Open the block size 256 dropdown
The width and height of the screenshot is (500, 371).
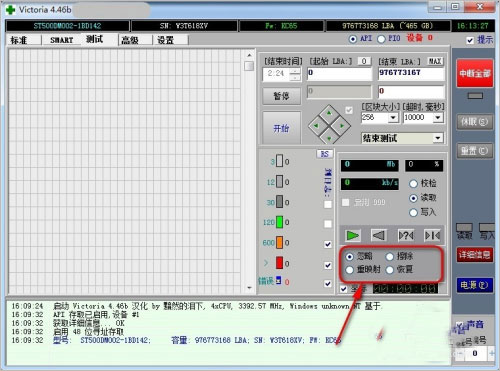click(x=393, y=118)
